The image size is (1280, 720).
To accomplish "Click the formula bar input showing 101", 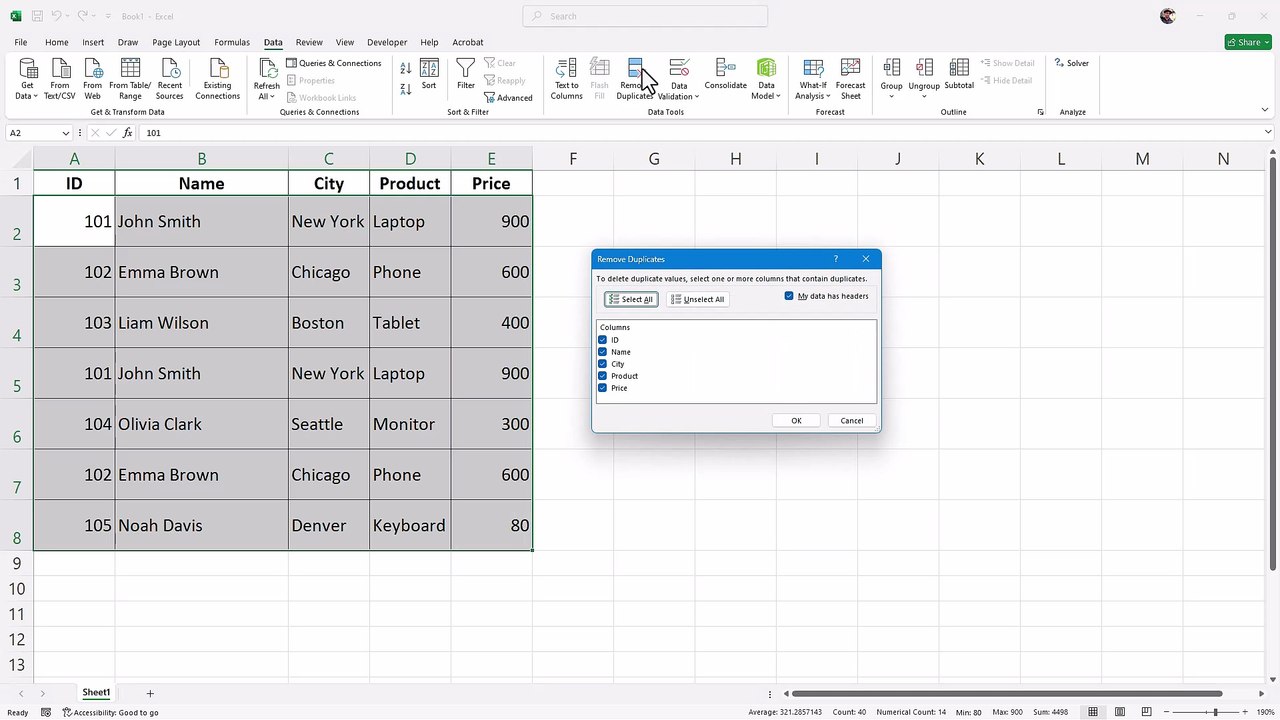I will point(700,133).
